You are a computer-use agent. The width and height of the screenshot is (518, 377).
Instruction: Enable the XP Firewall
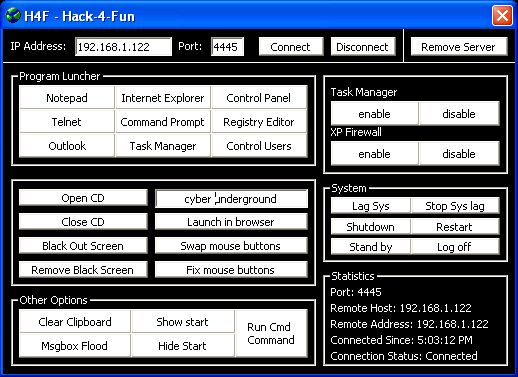374,154
